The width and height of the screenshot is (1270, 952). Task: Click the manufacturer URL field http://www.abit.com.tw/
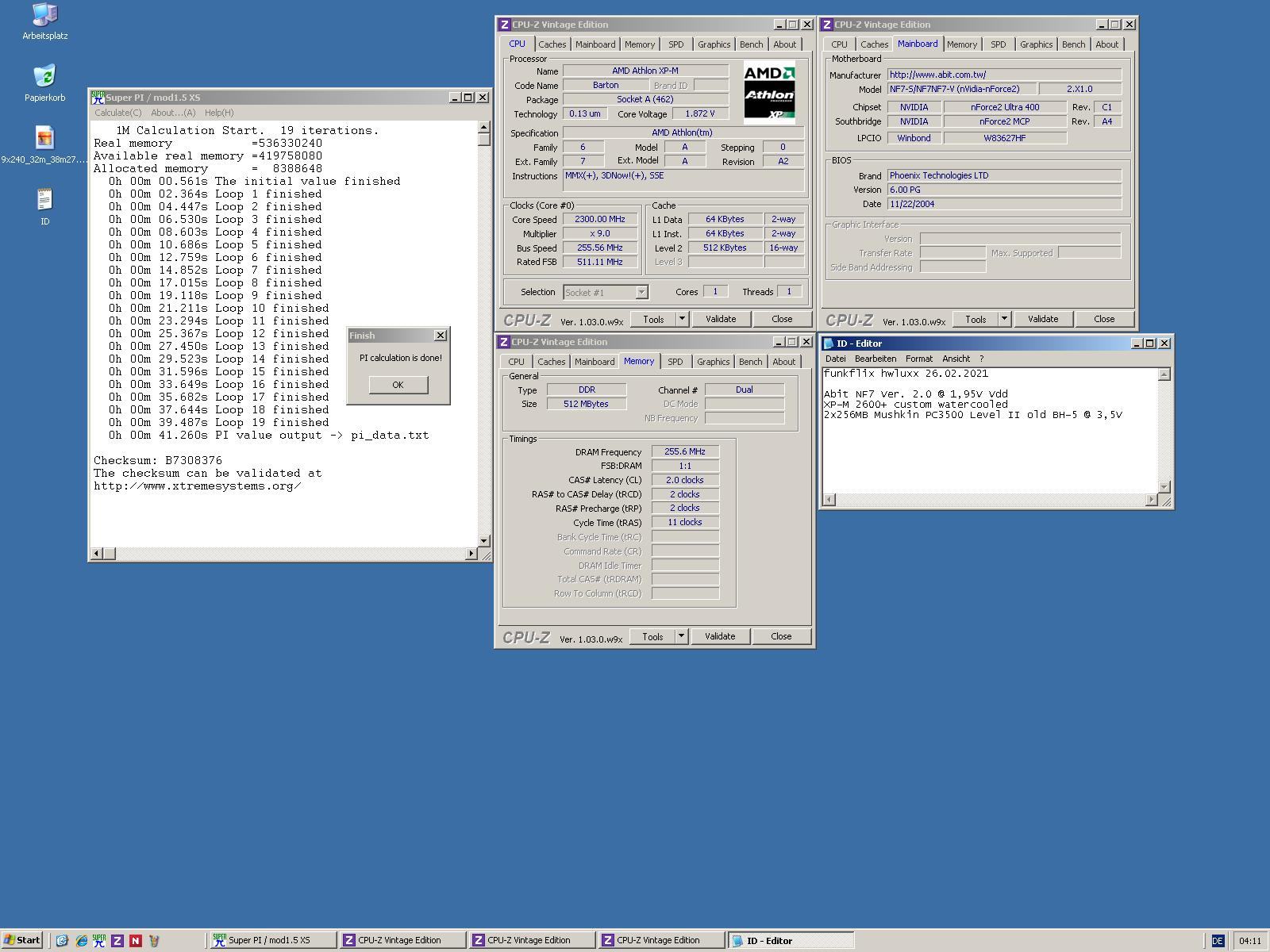[x=1004, y=75]
